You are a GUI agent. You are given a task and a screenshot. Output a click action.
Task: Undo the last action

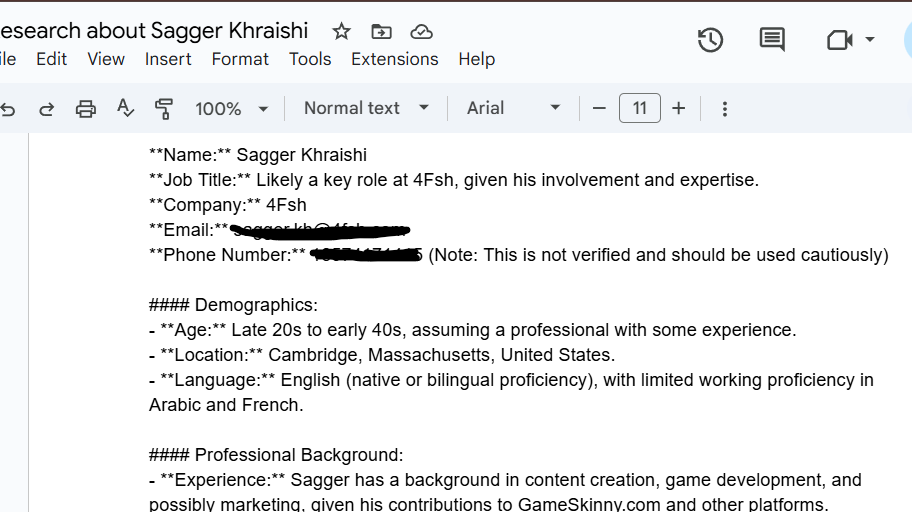[8, 109]
